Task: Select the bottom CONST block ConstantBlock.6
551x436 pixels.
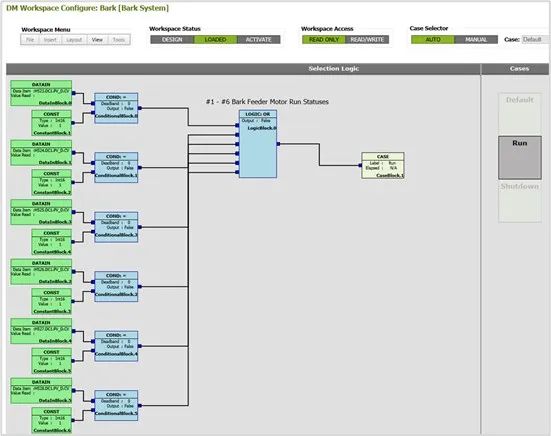Action: [52, 420]
